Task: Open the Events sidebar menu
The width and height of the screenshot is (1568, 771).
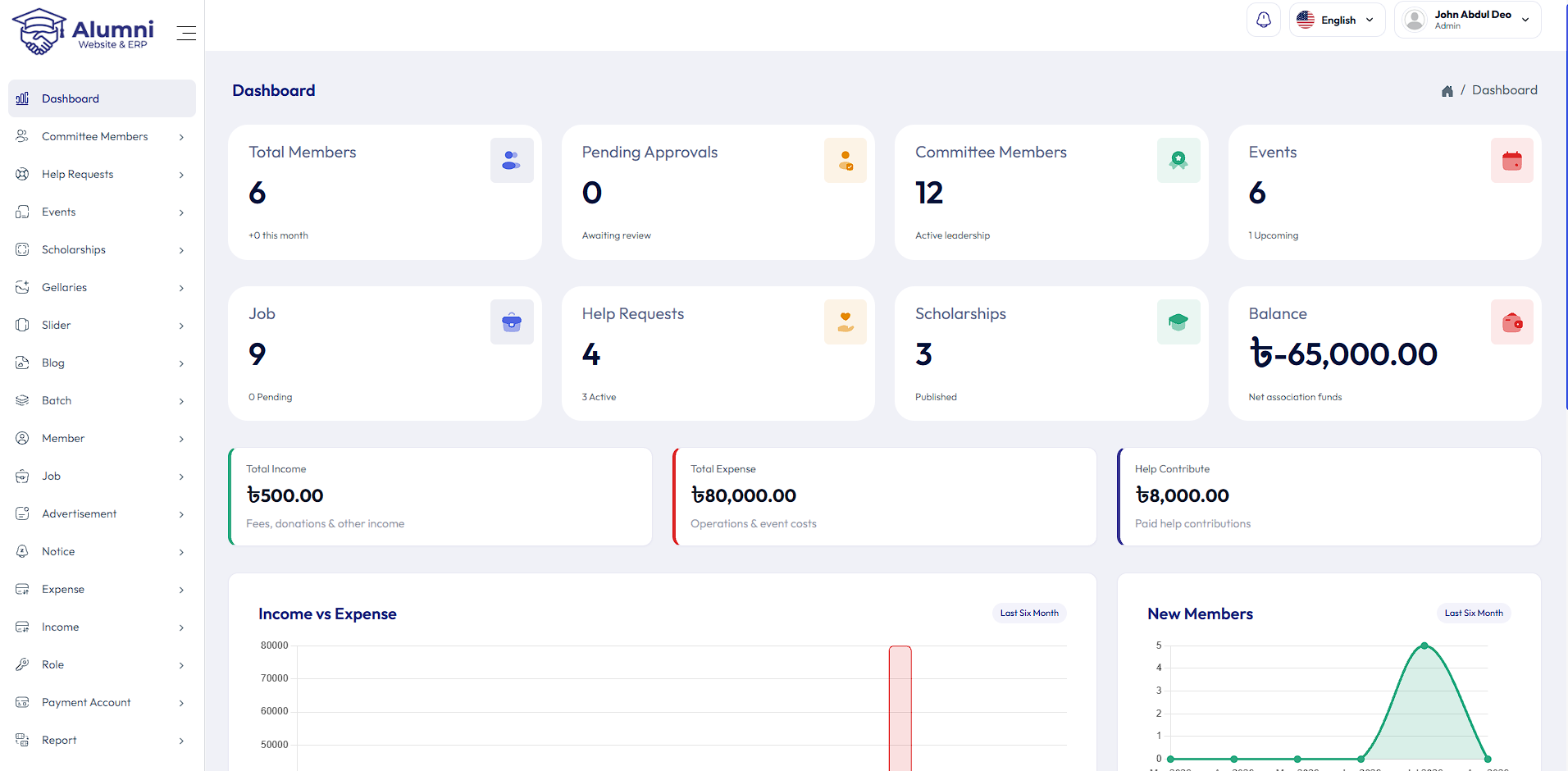Action: (x=102, y=212)
